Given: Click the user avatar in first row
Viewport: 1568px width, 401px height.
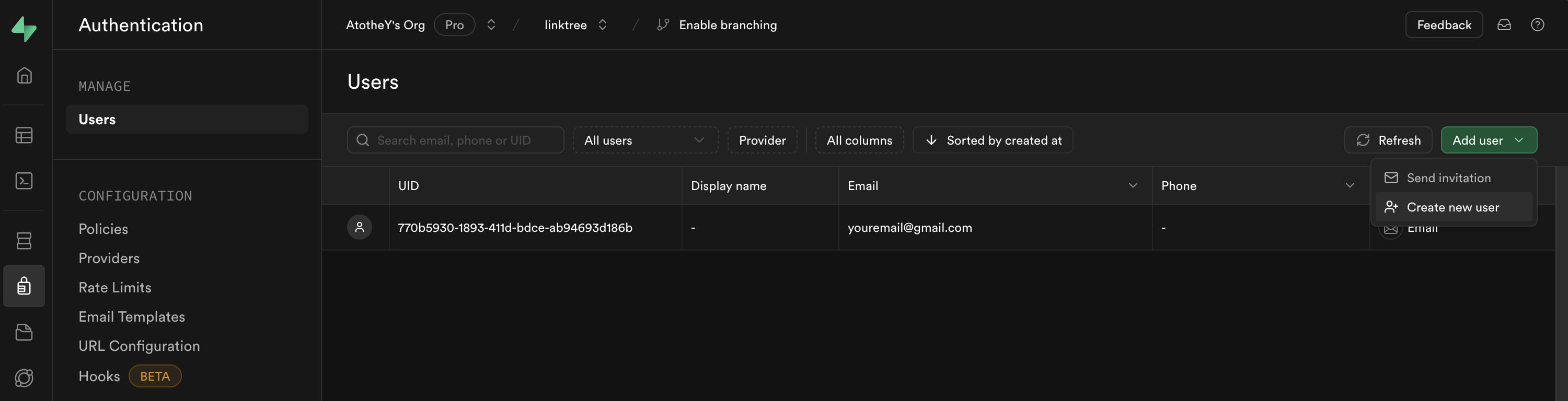Looking at the screenshot, I should 359,228.
